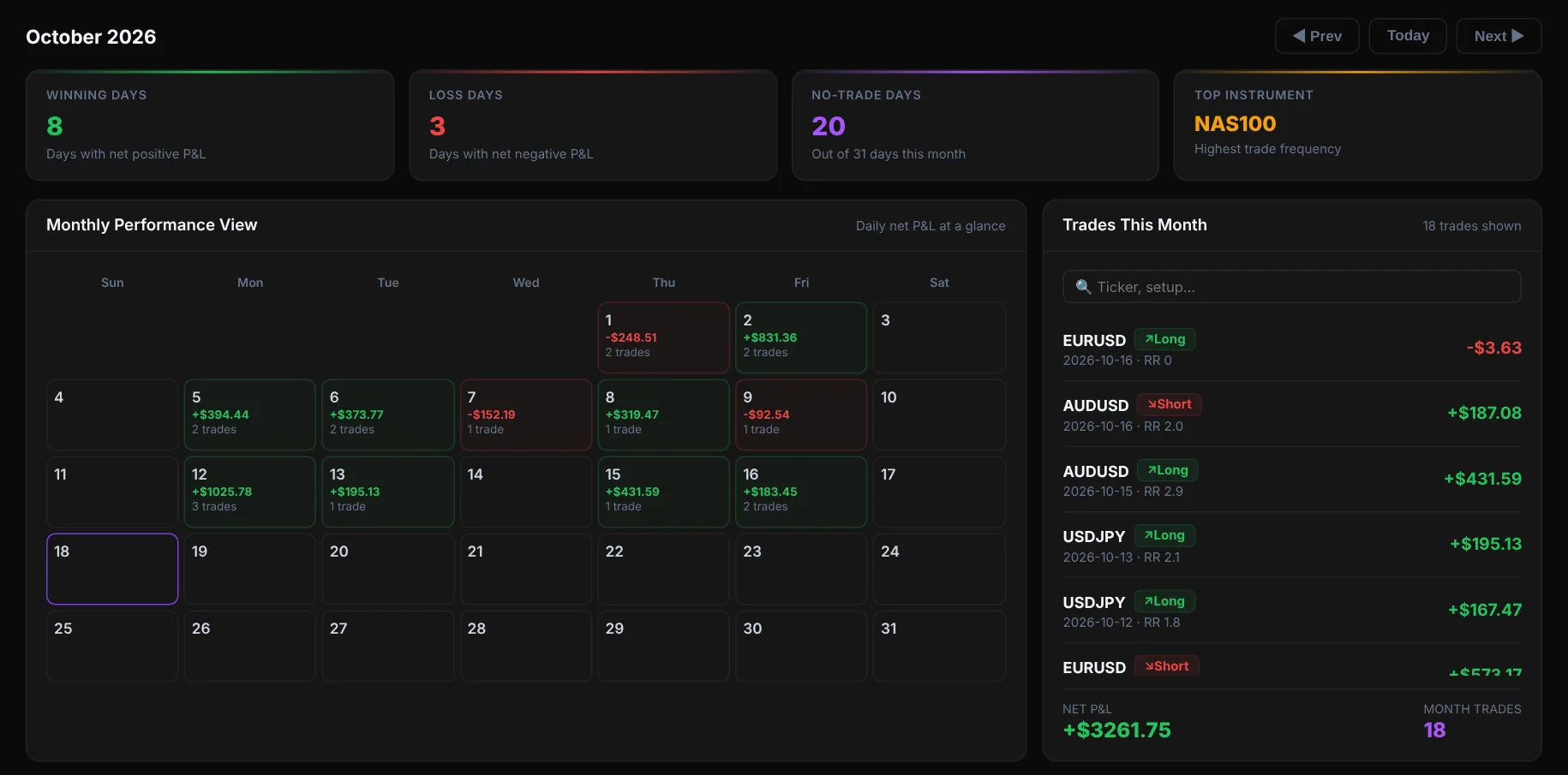Select highlighted calendar day 18
The width and height of the screenshot is (1568, 775).
[x=112, y=569]
